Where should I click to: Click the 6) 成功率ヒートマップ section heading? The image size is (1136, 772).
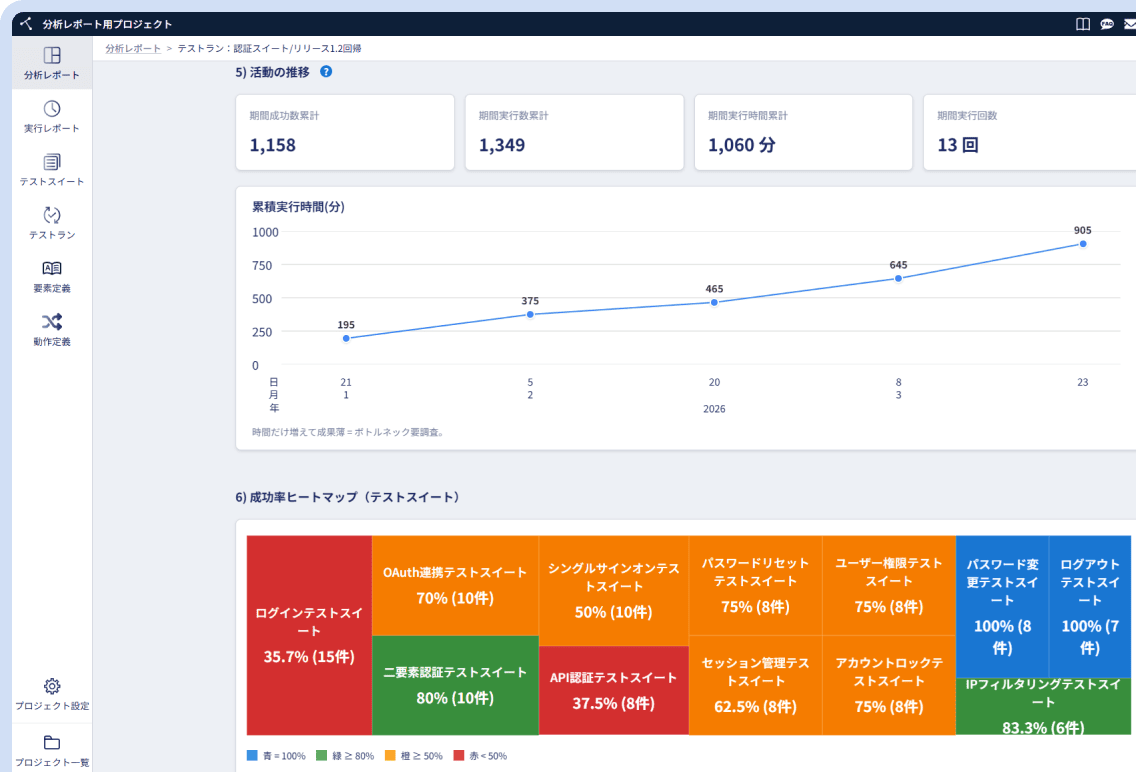tap(348, 498)
